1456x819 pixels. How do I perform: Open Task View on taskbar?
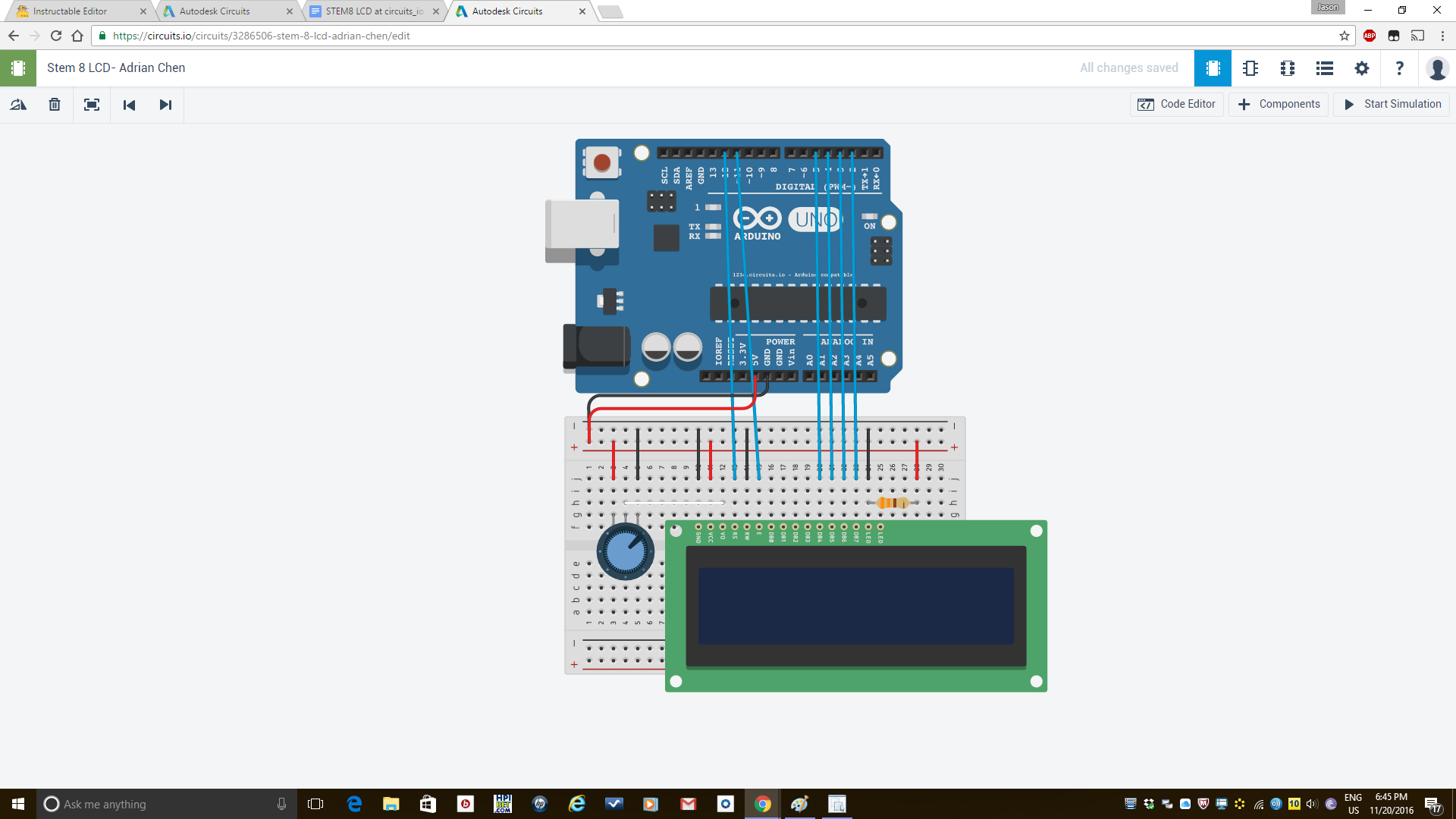click(315, 804)
